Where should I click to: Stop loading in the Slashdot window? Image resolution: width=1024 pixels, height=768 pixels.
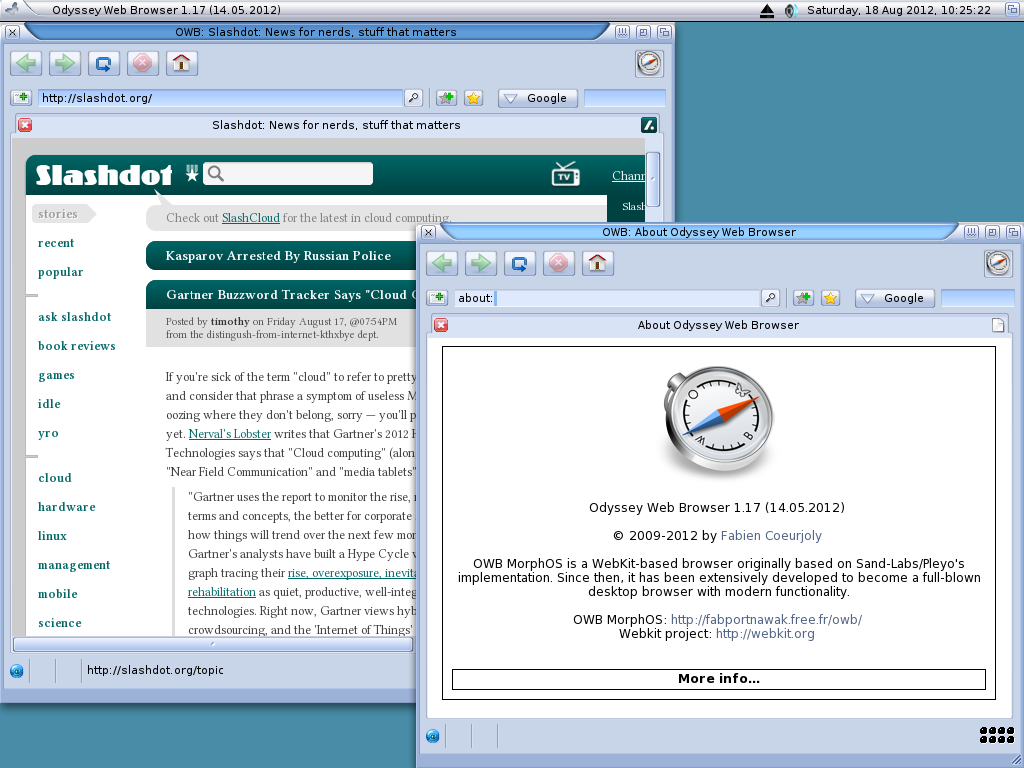142,63
